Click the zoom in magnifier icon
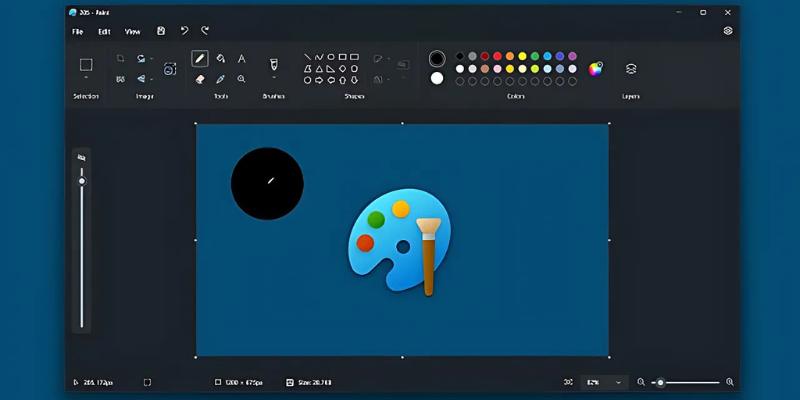 730,382
